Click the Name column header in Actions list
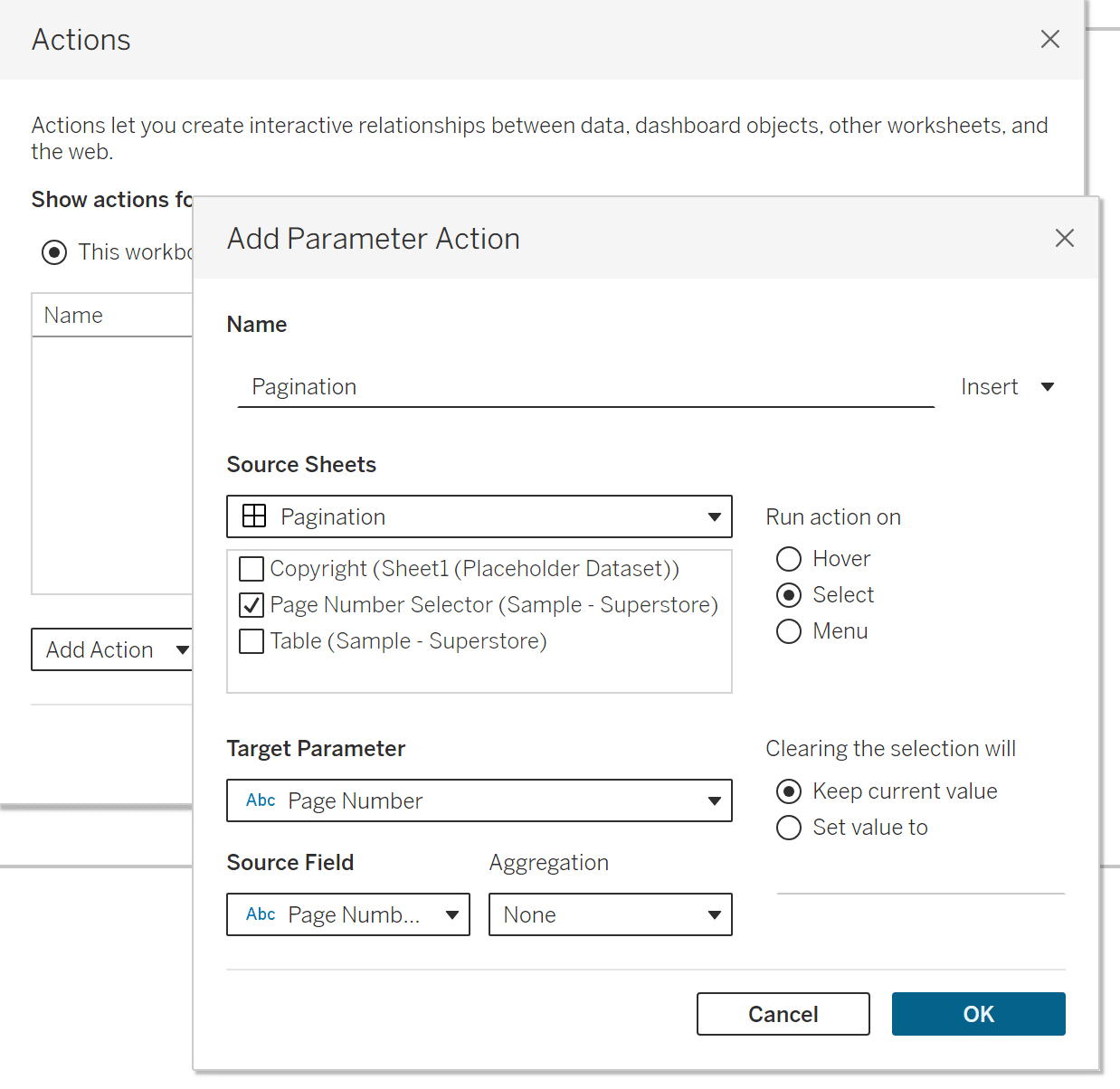This screenshot has width=1120, height=1089. (x=112, y=315)
